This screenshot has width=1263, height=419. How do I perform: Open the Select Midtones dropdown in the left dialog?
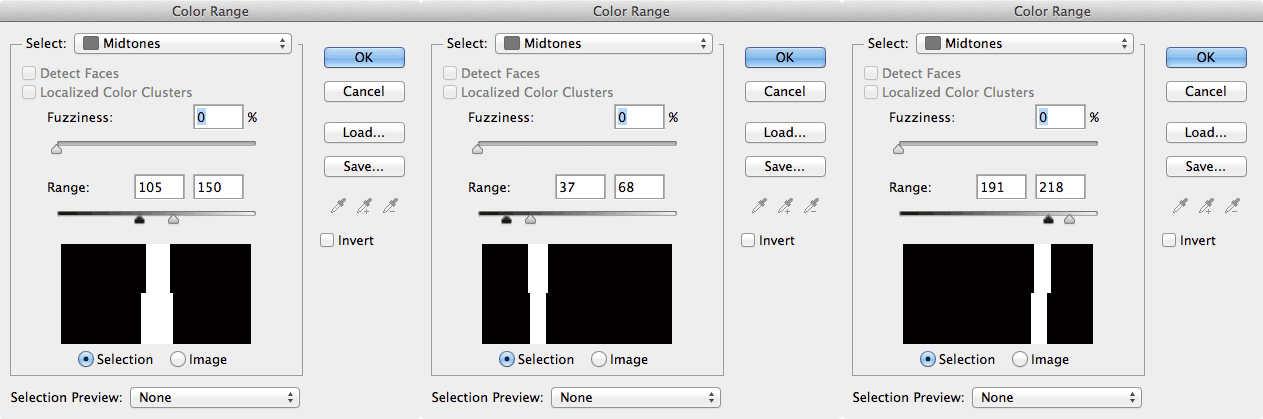[x=184, y=44]
